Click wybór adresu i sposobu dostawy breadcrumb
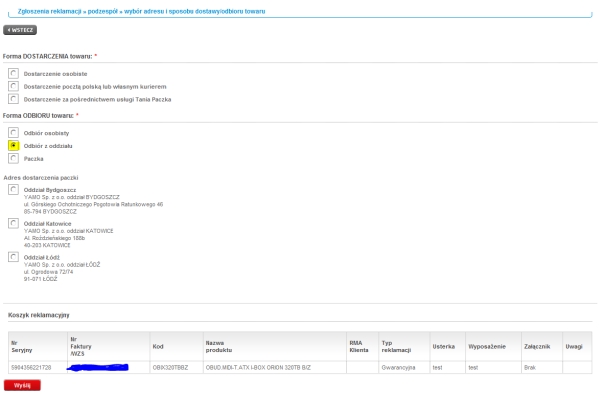 click(194, 11)
